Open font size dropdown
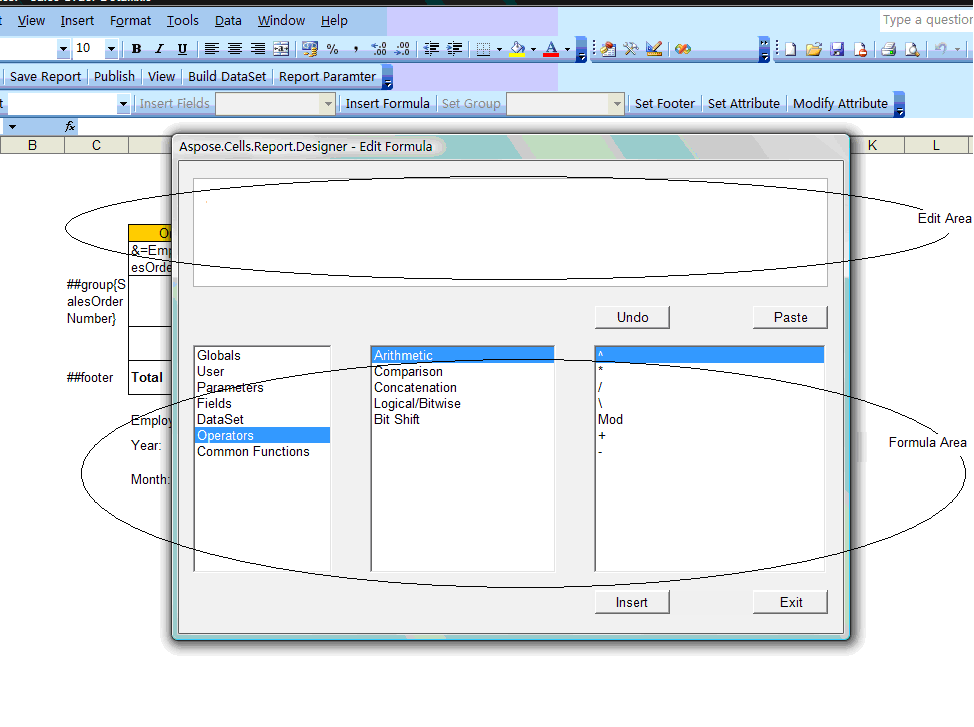The image size is (974, 727). click(111, 48)
